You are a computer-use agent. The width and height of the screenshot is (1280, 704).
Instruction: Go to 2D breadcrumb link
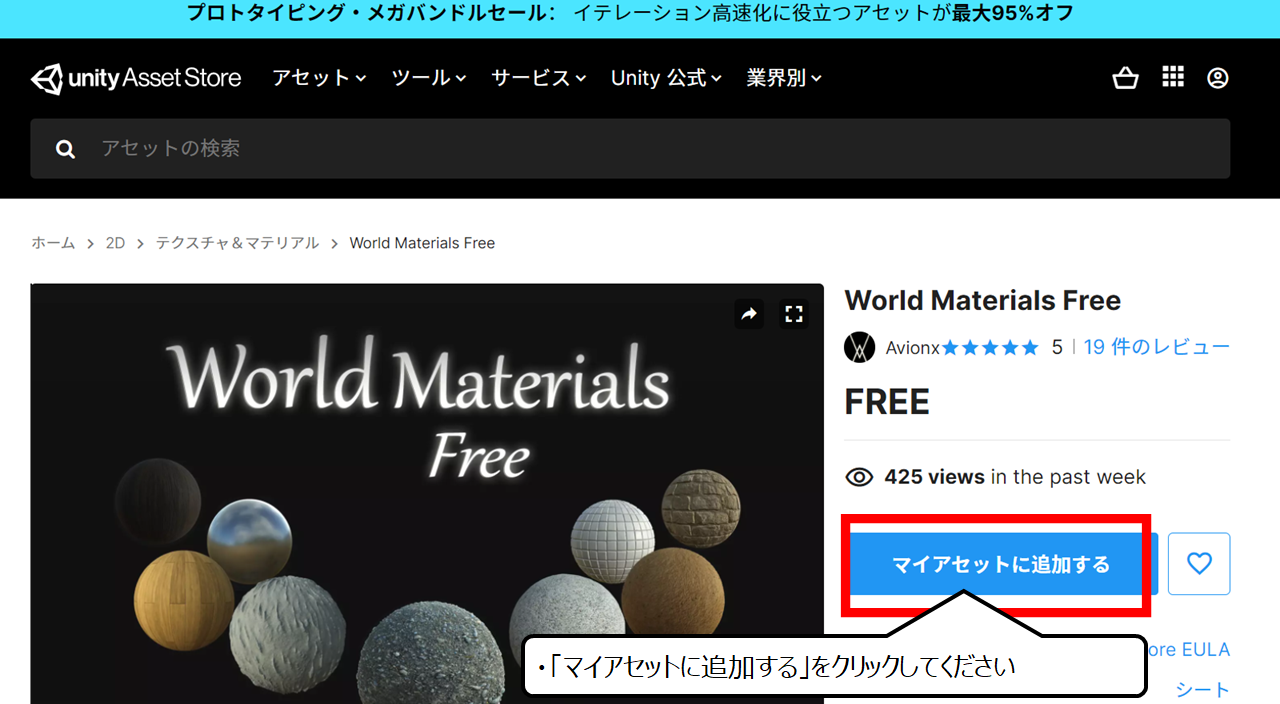pyautogui.click(x=115, y=243)
